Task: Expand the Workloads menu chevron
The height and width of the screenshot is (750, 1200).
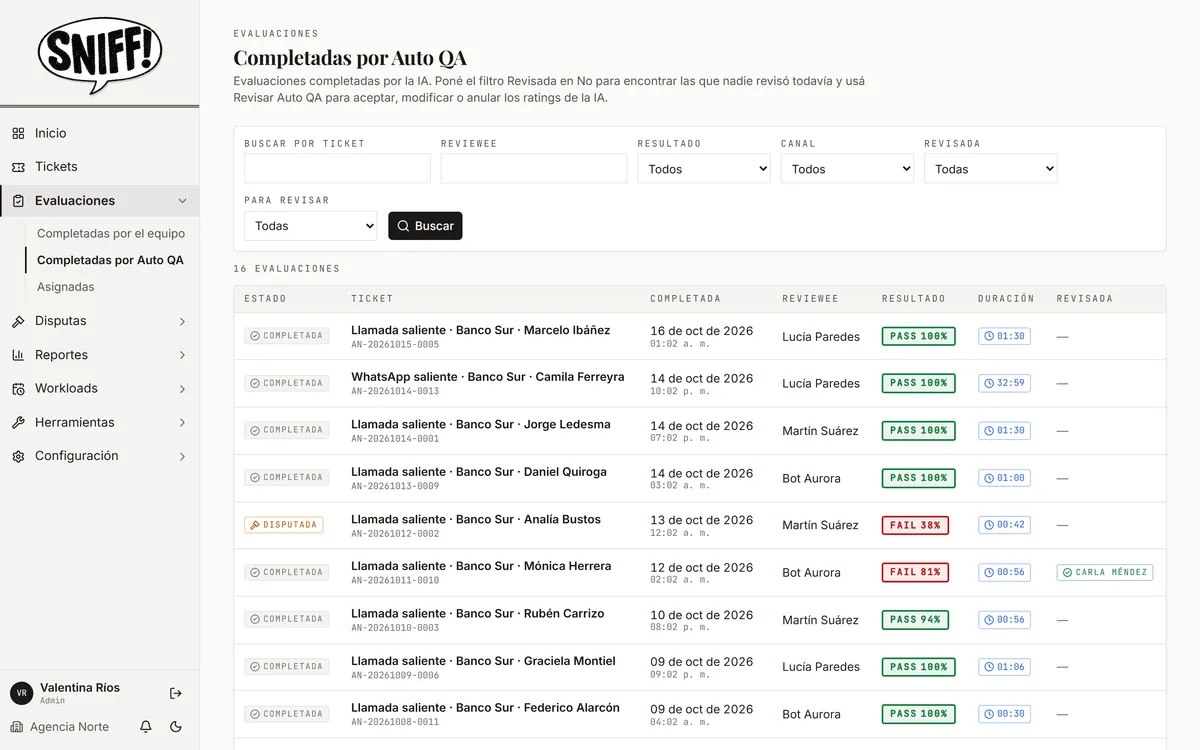Action: (x=182, y=389)
